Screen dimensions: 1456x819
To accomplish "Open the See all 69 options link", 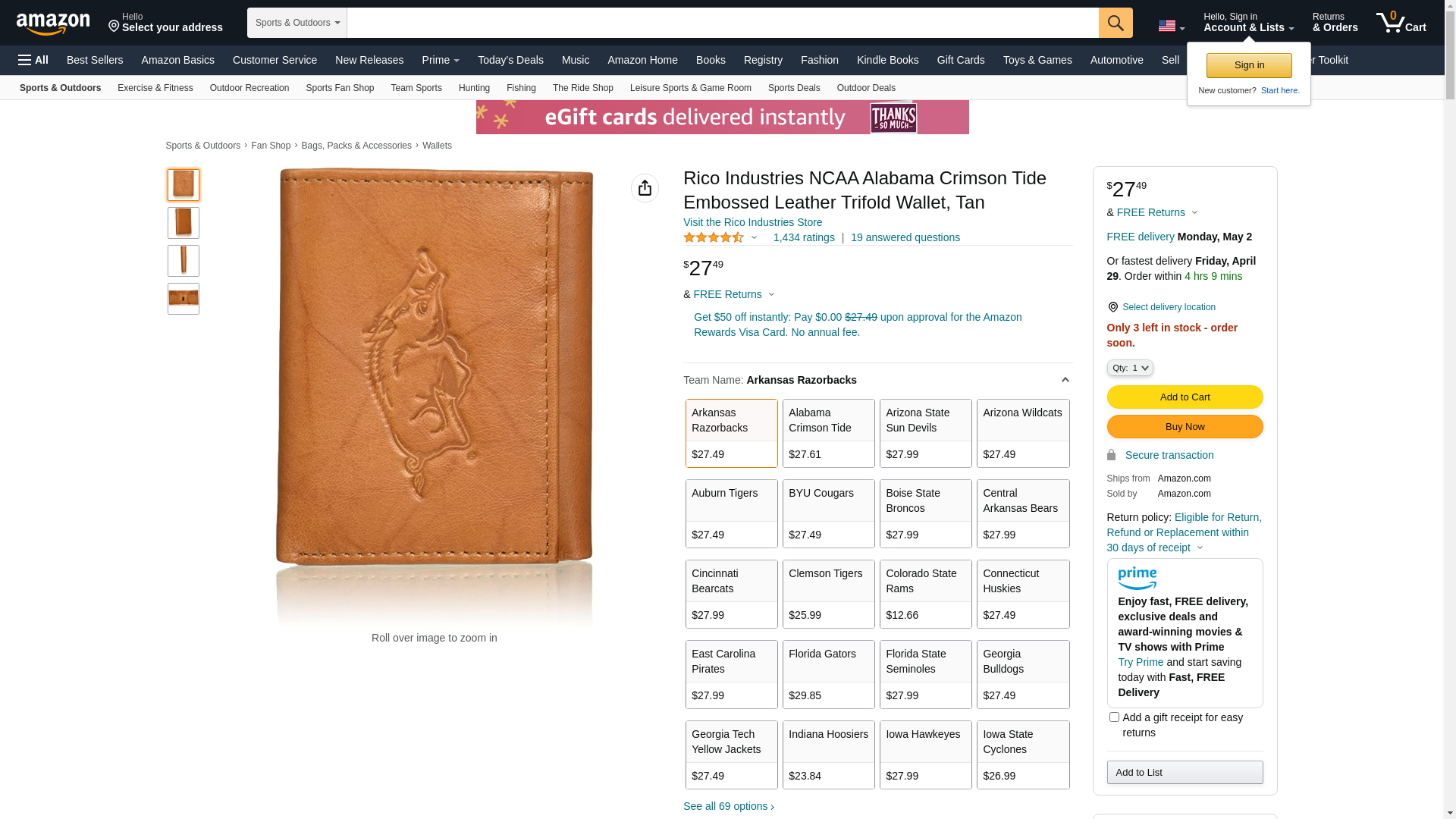I will pos(728,806).
